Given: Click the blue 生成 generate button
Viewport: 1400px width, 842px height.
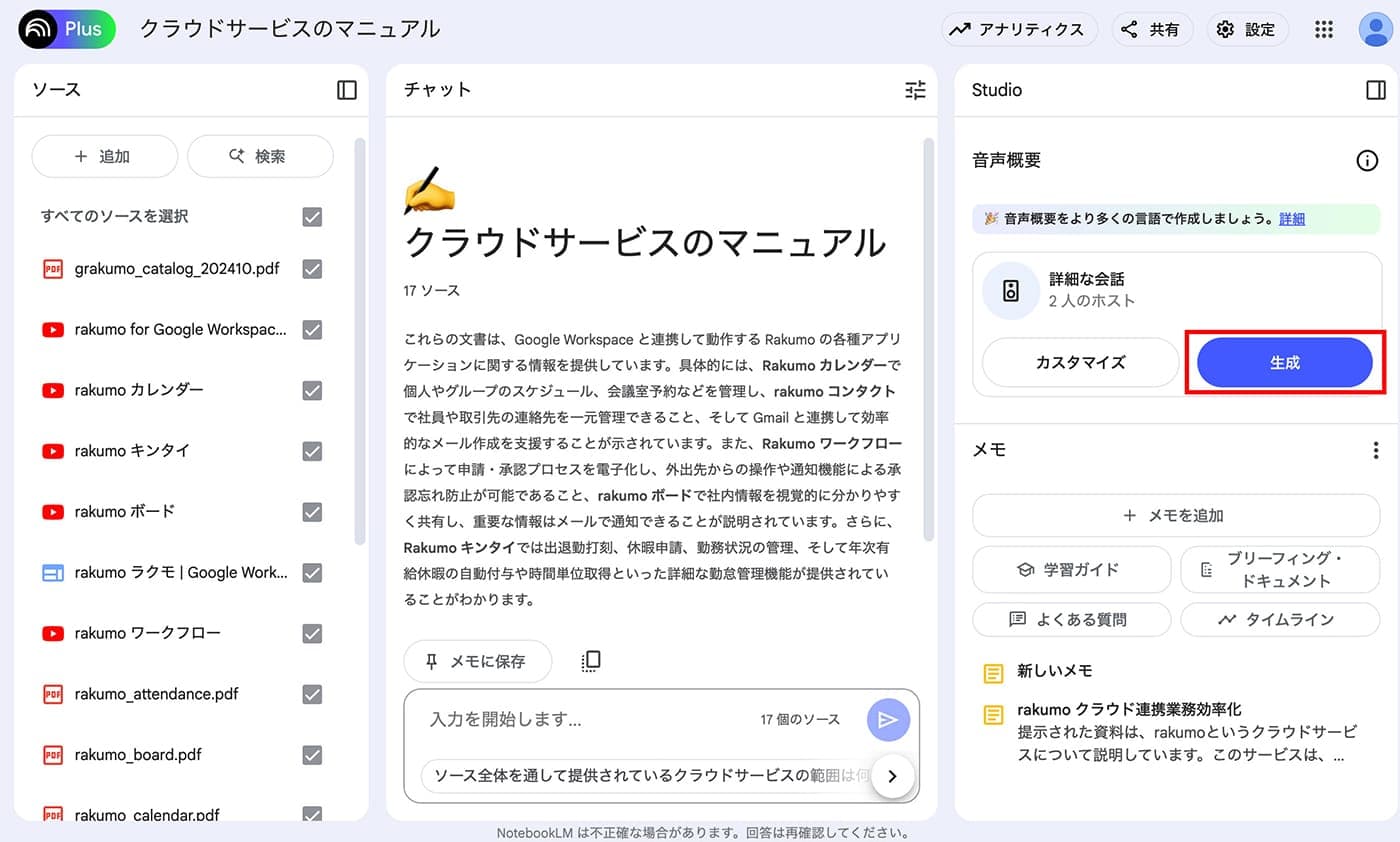Looking at the screenshot, I should [1285, 362].
